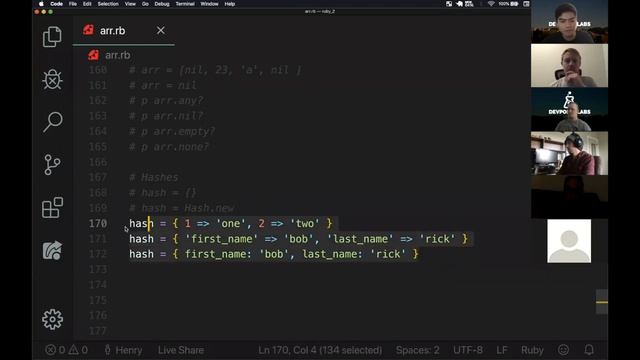640x360 pixels.
Task: Open the Debug bug icon in activity bar
Action: [x=52, y=79]
